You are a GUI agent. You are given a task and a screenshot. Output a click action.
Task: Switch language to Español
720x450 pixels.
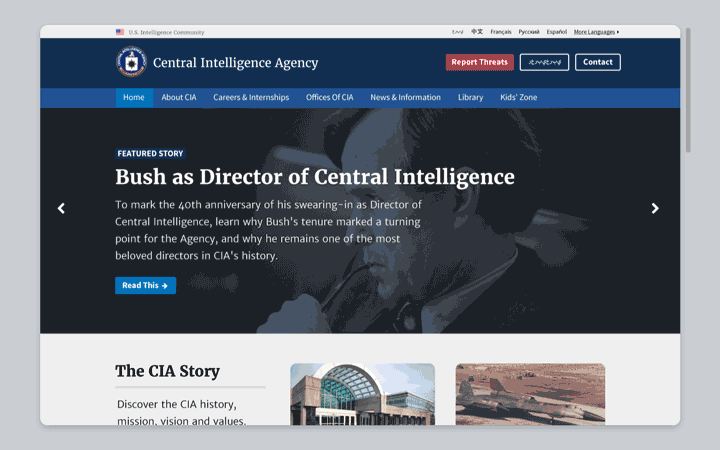(x=557, y=32)
